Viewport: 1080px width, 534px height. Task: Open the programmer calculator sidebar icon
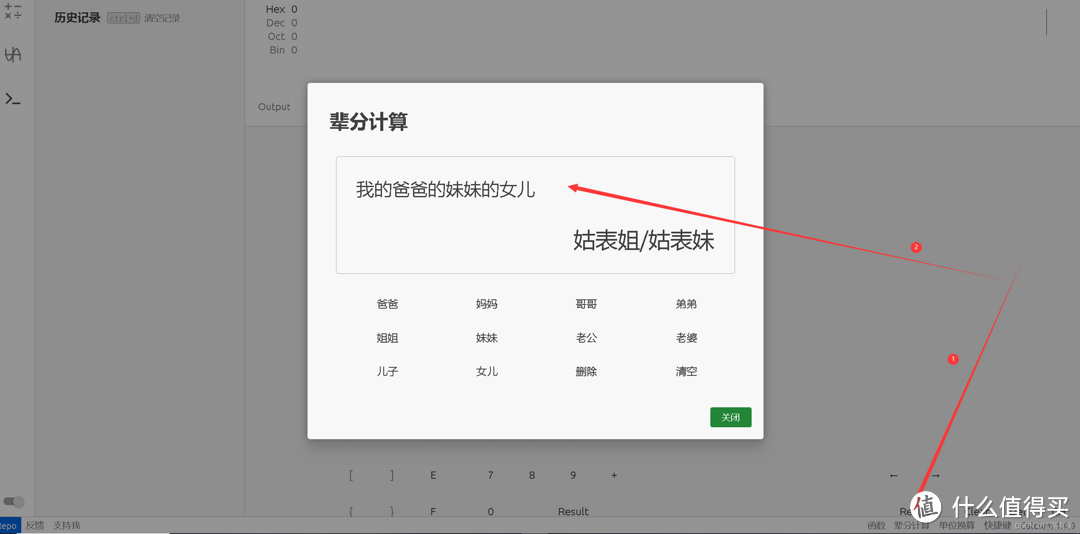(x=13, y=54)
